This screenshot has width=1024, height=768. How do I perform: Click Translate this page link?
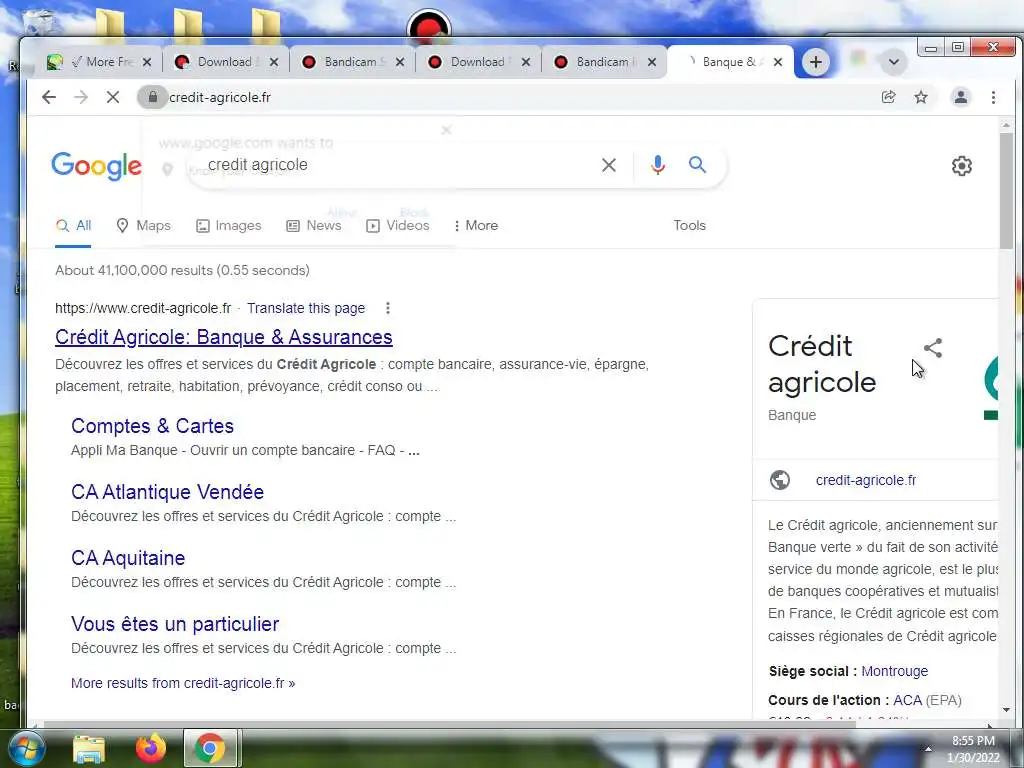(x=306, y=308)
